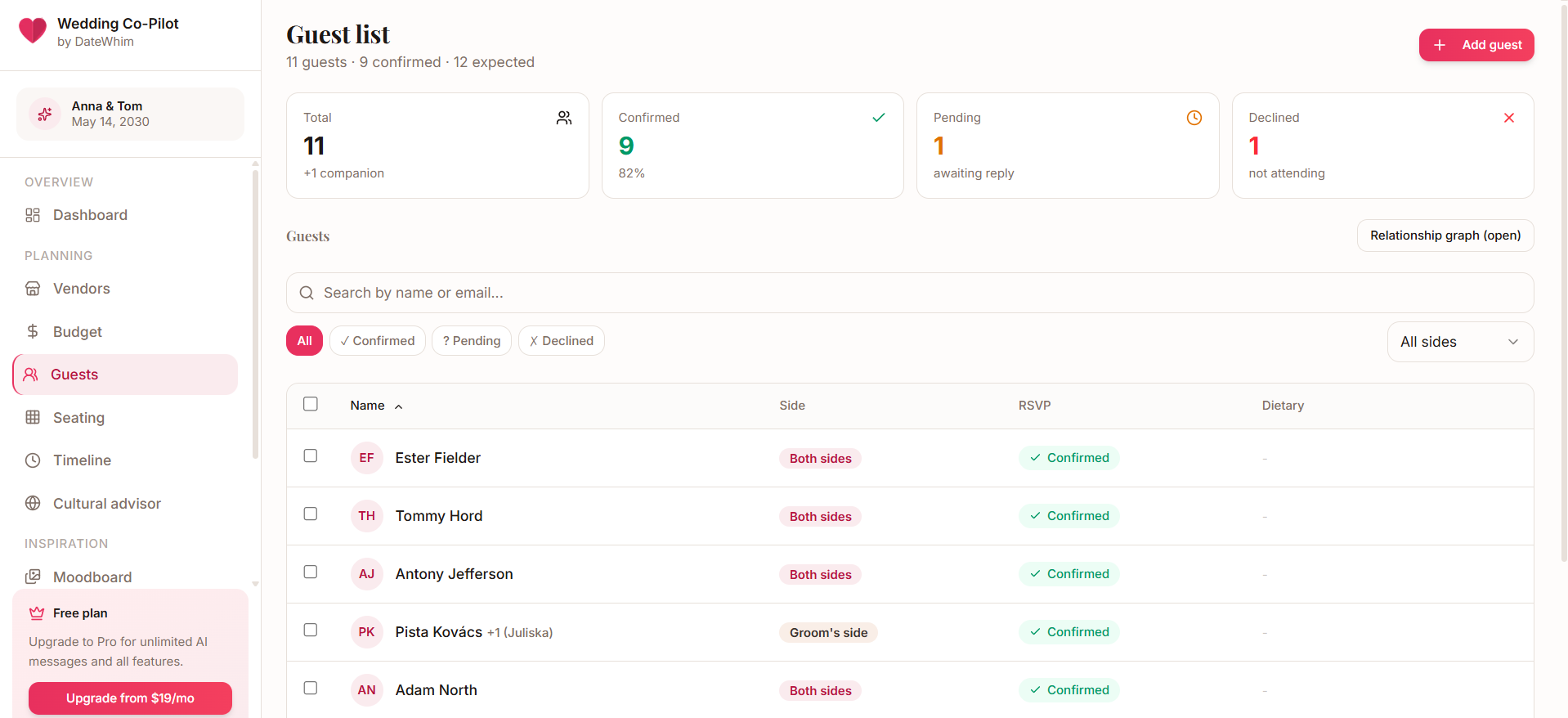1568x718 pixels.
Task: Select the All filter chip
Action: click(x=304, y=341)
